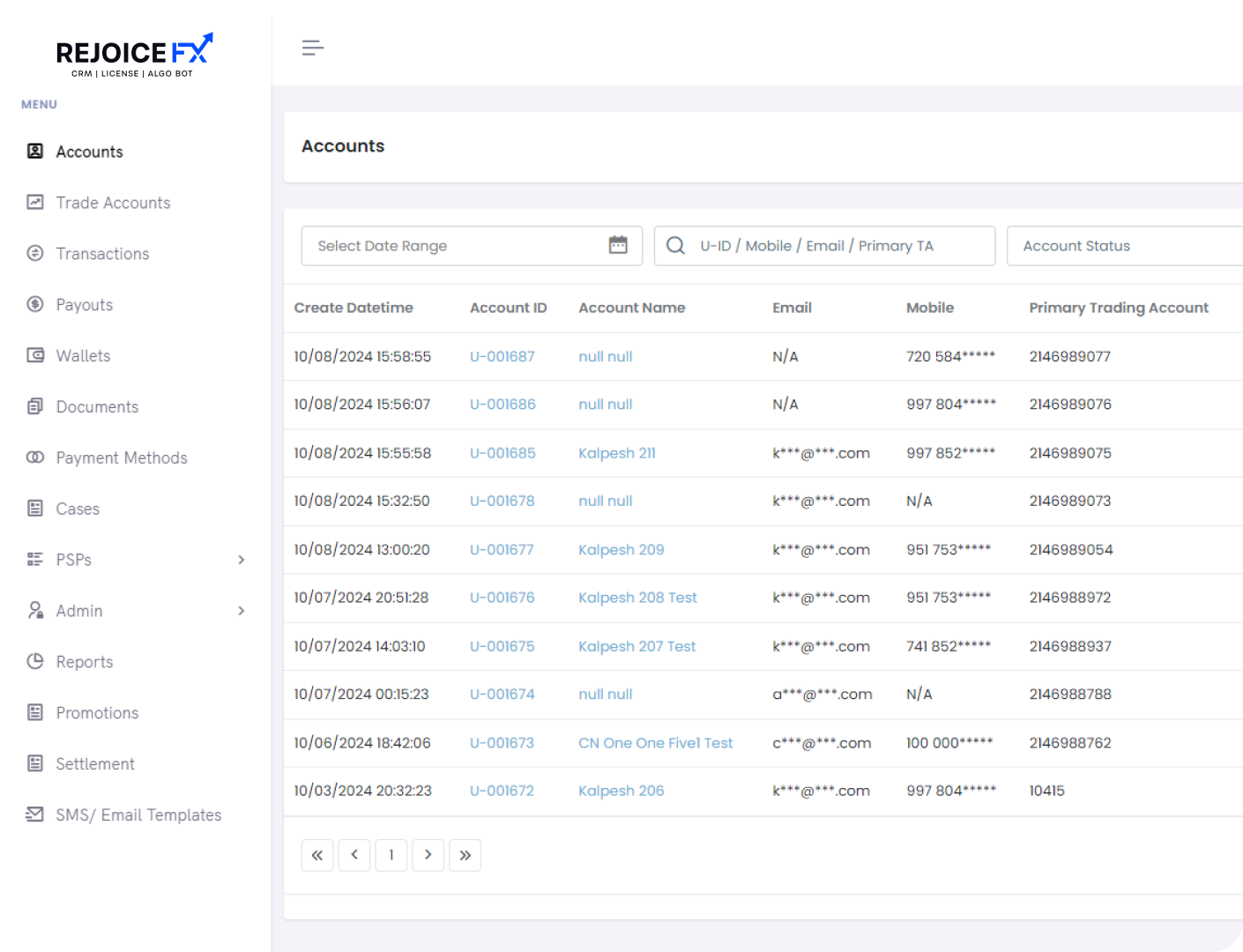Open Transactions in the sidebar menu
This screenshot has width=1243, height=952.
pos(102,254)
